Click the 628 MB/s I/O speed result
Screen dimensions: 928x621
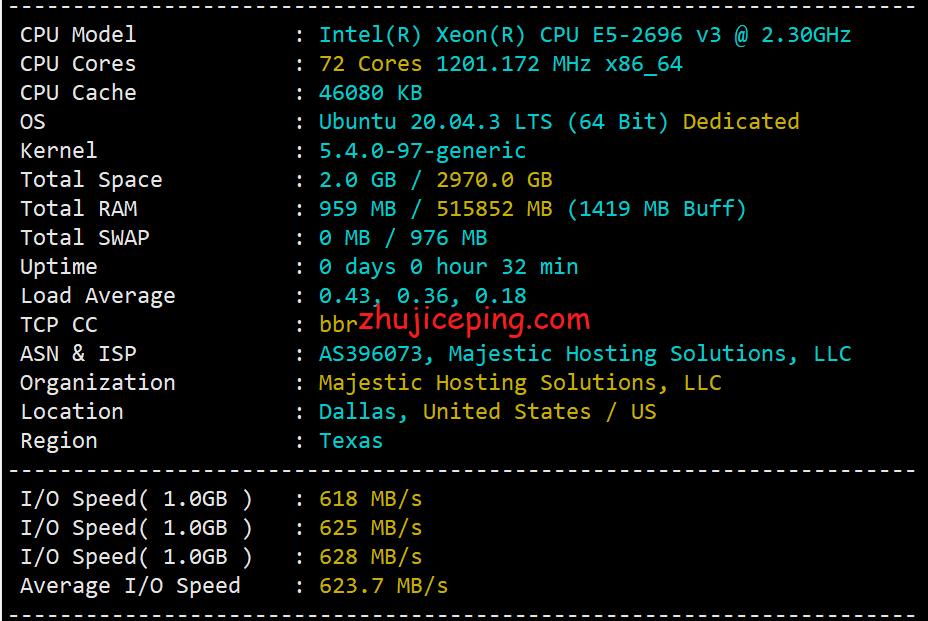coord(370,557)
